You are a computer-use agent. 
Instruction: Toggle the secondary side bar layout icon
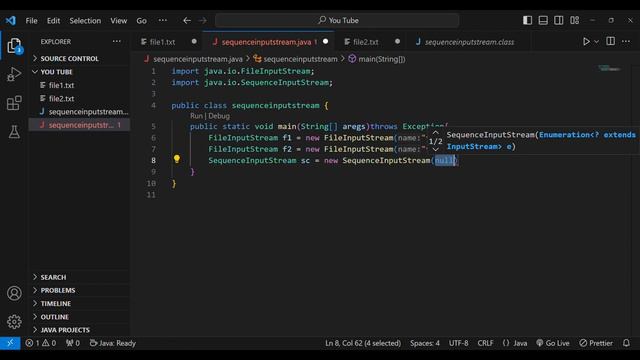559,20
